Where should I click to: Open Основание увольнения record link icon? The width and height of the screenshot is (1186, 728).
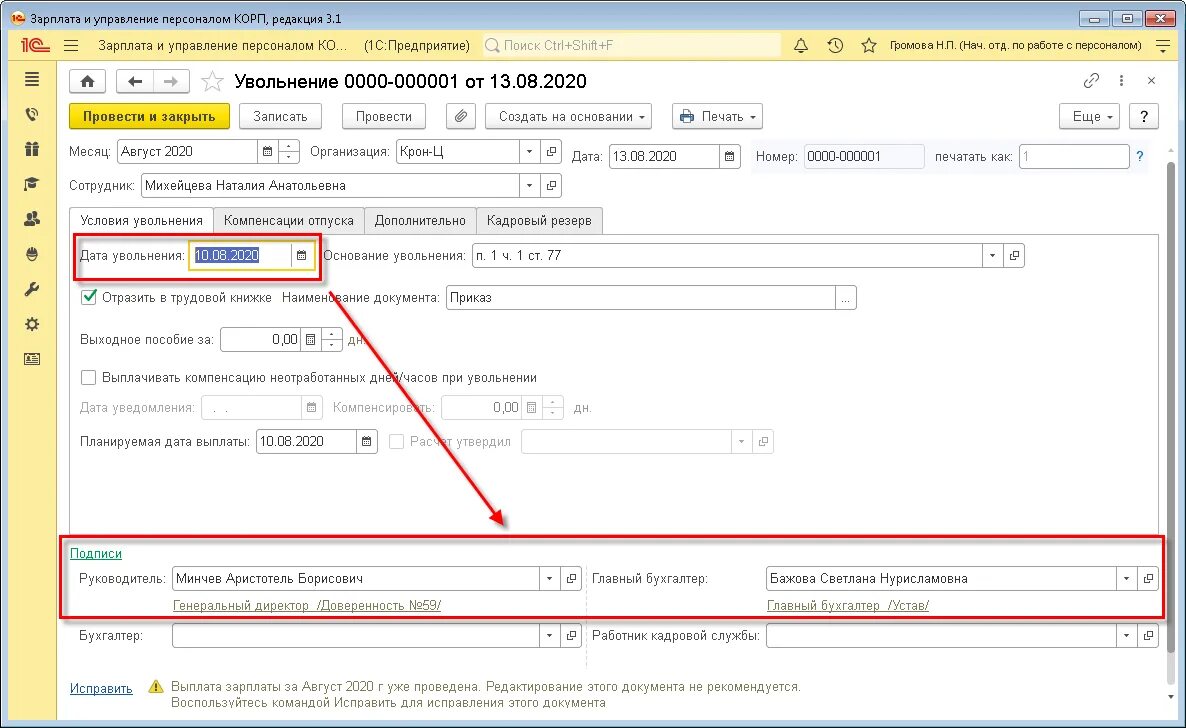[1014, 256]
